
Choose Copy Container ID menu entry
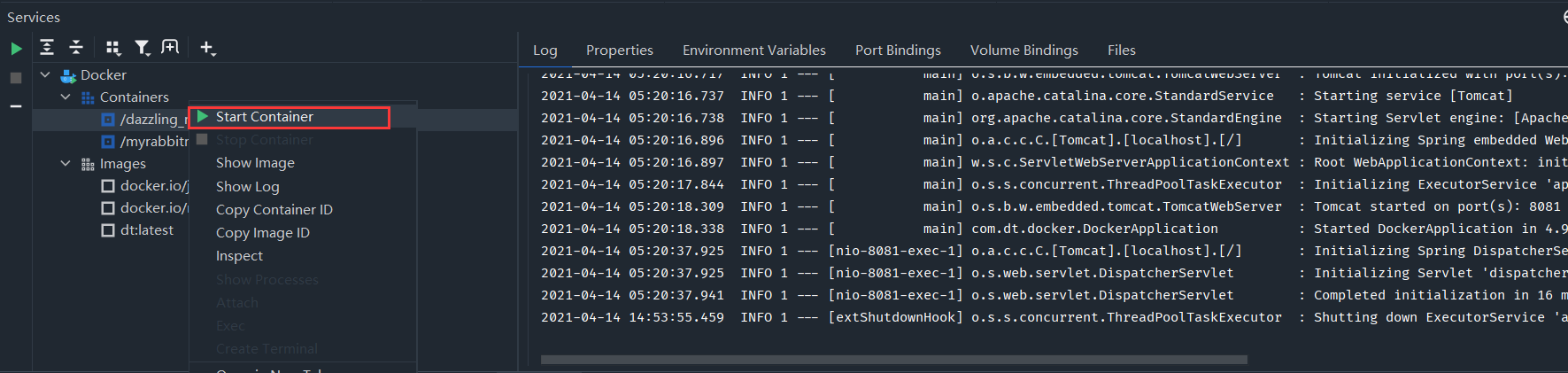[274, 210]
